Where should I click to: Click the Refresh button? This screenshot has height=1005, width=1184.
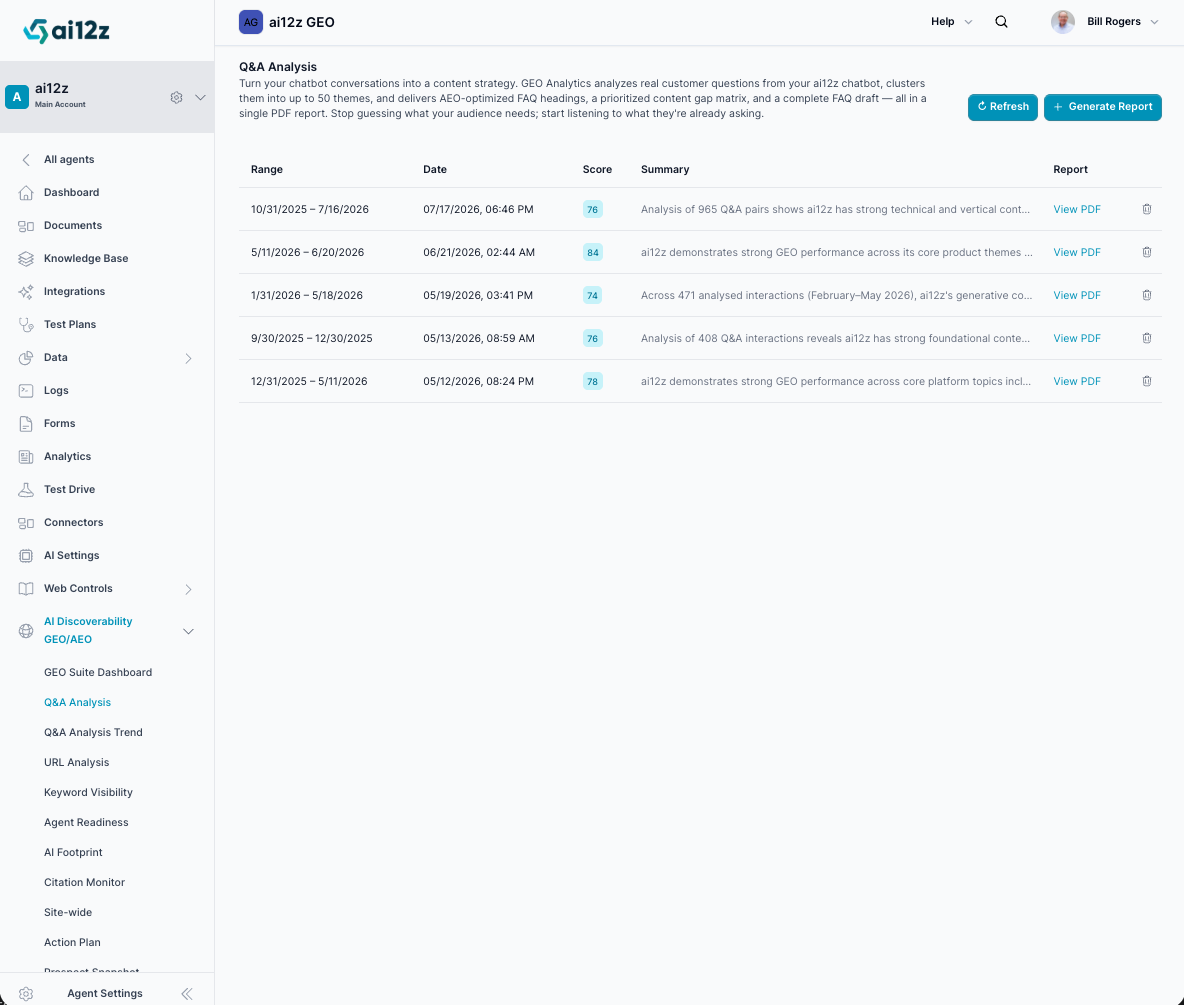point(1003,106)
